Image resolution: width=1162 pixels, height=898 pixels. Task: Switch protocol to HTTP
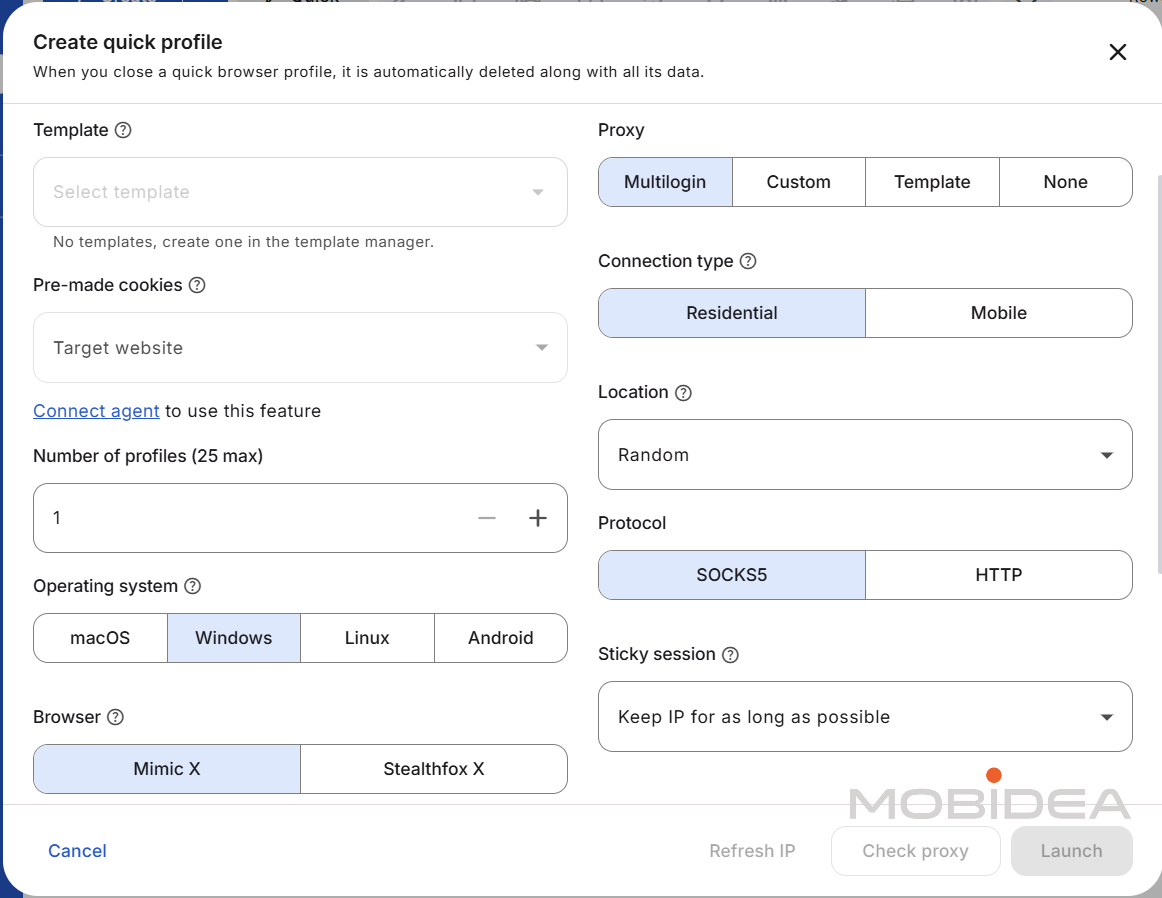click(x=998, y=575)
